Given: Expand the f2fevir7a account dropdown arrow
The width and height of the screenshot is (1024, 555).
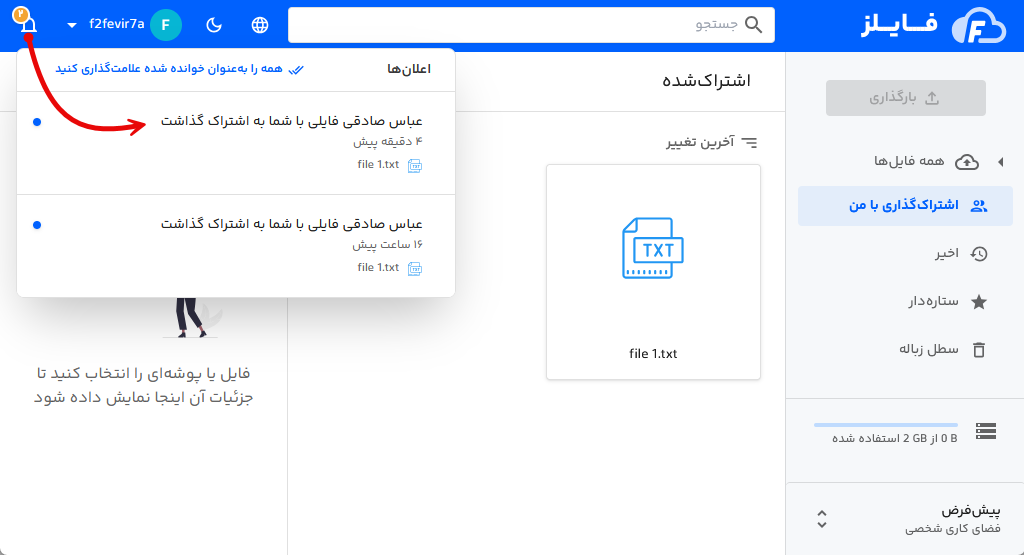Looking at the screenshot, I should click(x=72, y=25).
